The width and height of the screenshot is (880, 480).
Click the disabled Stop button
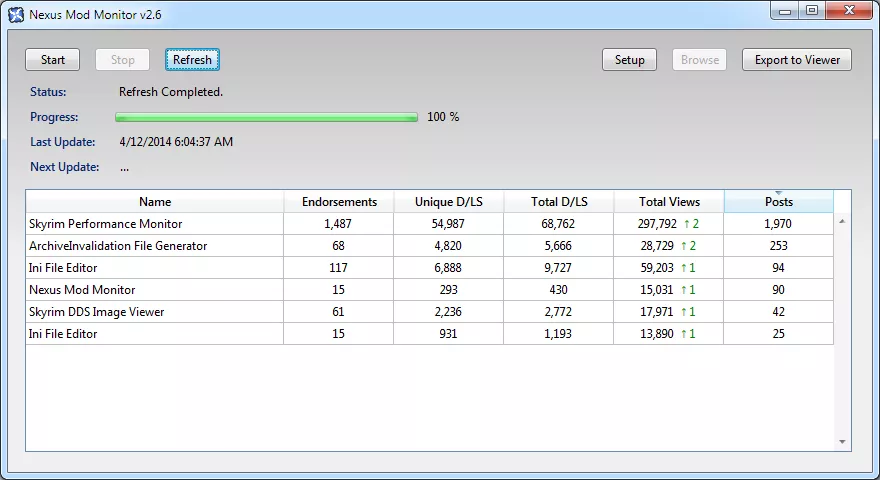(x=122, y=60)
